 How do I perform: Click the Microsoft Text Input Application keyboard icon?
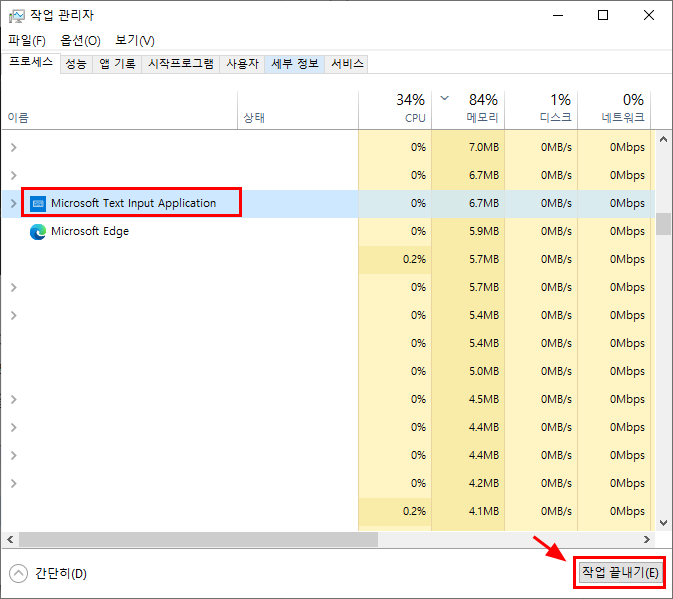tap(38, 203)
